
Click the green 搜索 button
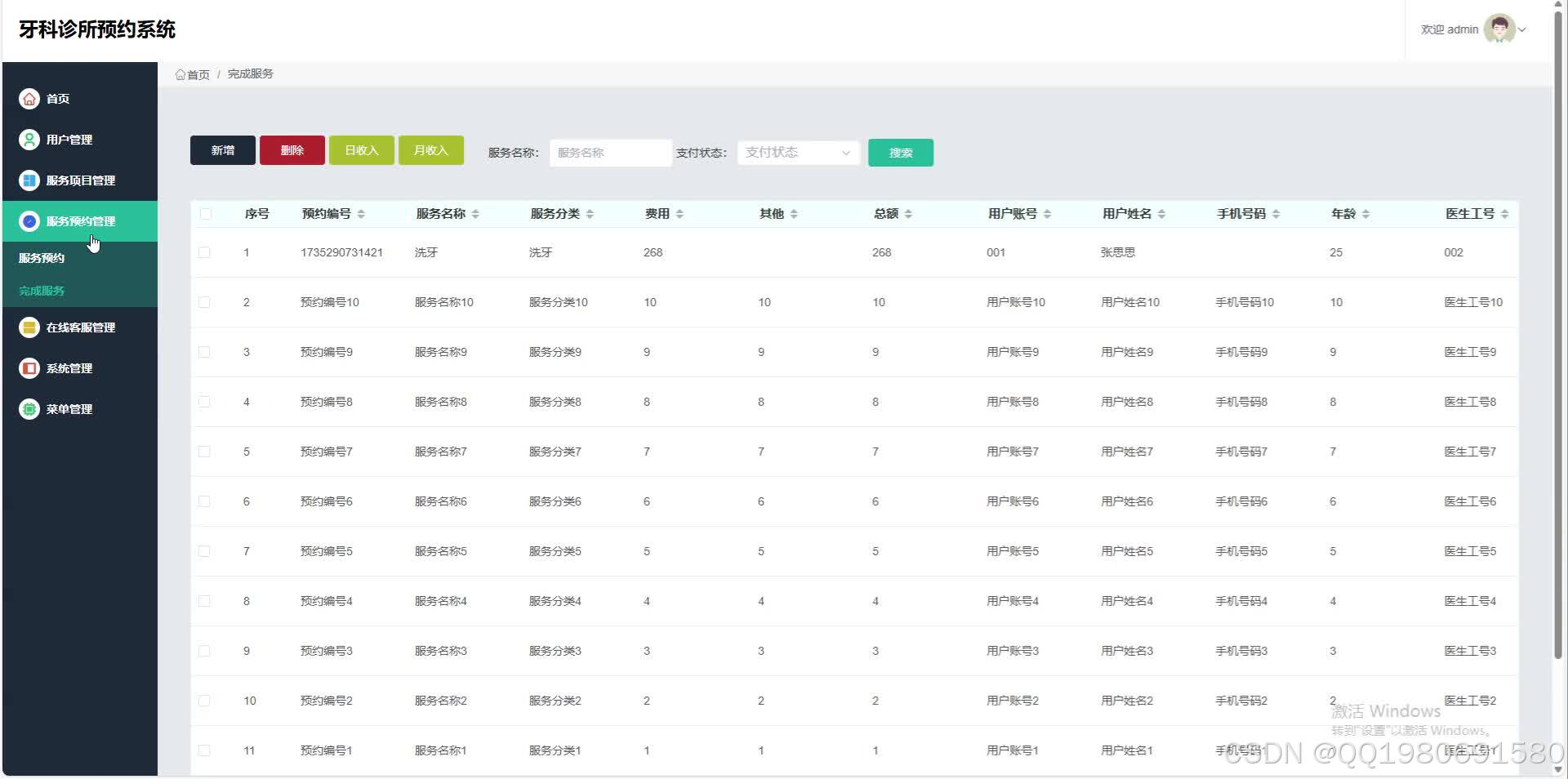[x=901, y=153]
